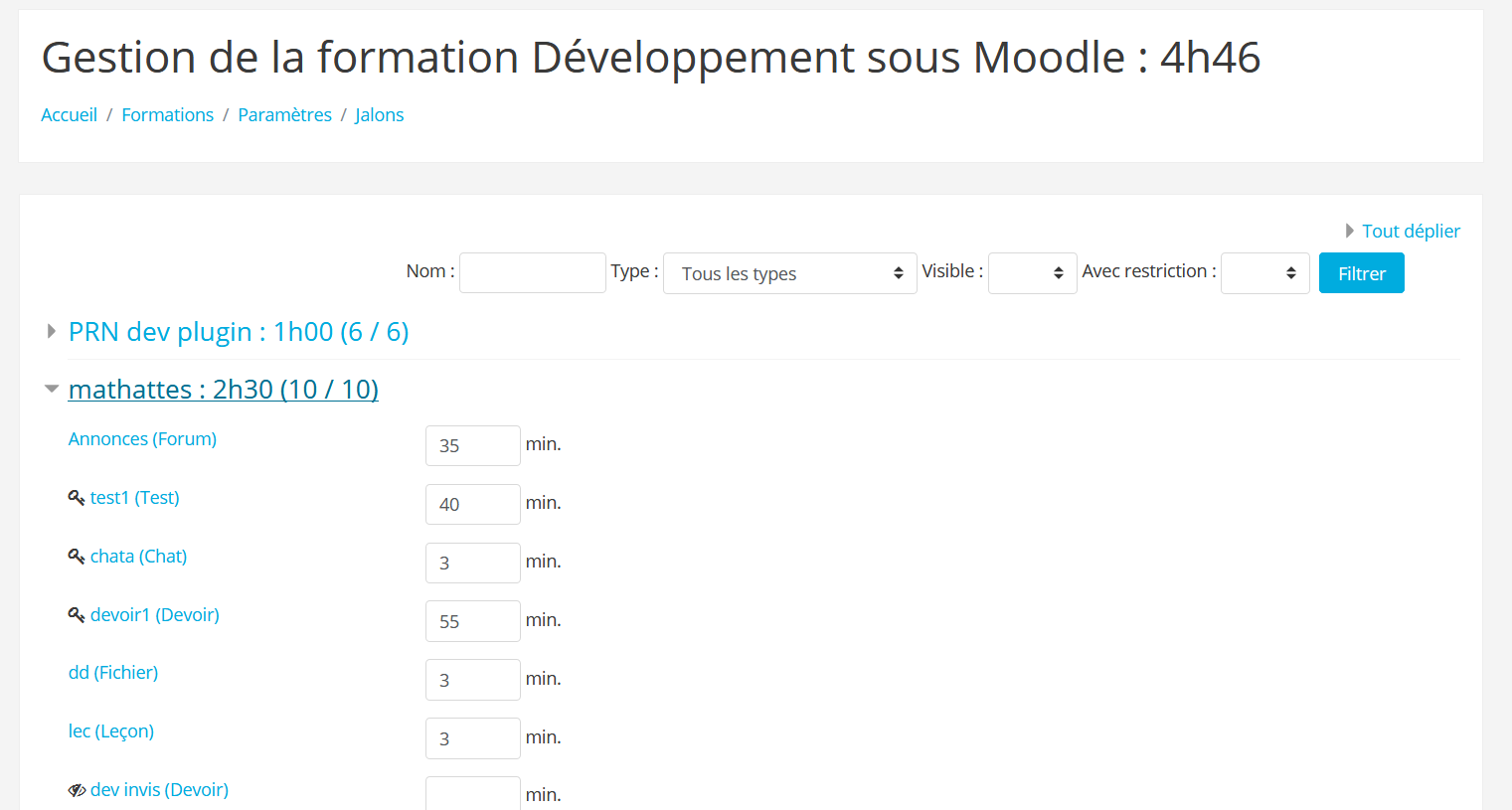Open Jalons breadcrumb link
This screenshot has height=810, width=1512.
click(x=379, y=115)
